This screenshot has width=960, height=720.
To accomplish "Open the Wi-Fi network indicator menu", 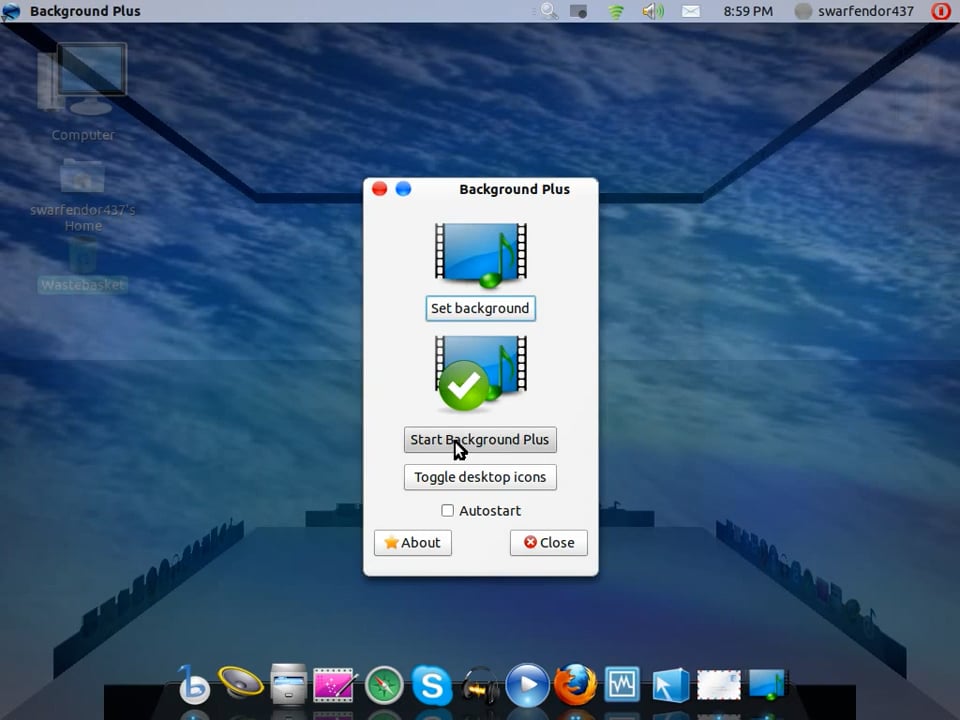I will [x=616, y=11].
